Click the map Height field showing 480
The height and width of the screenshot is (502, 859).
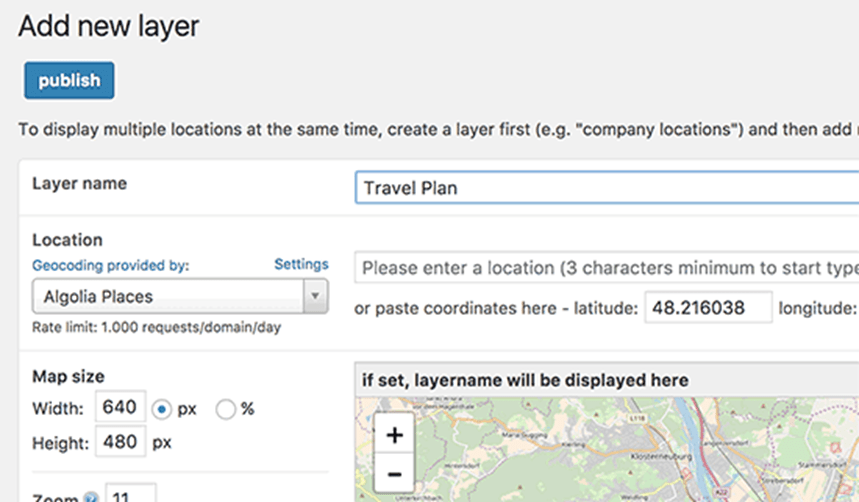pos(121,442)
